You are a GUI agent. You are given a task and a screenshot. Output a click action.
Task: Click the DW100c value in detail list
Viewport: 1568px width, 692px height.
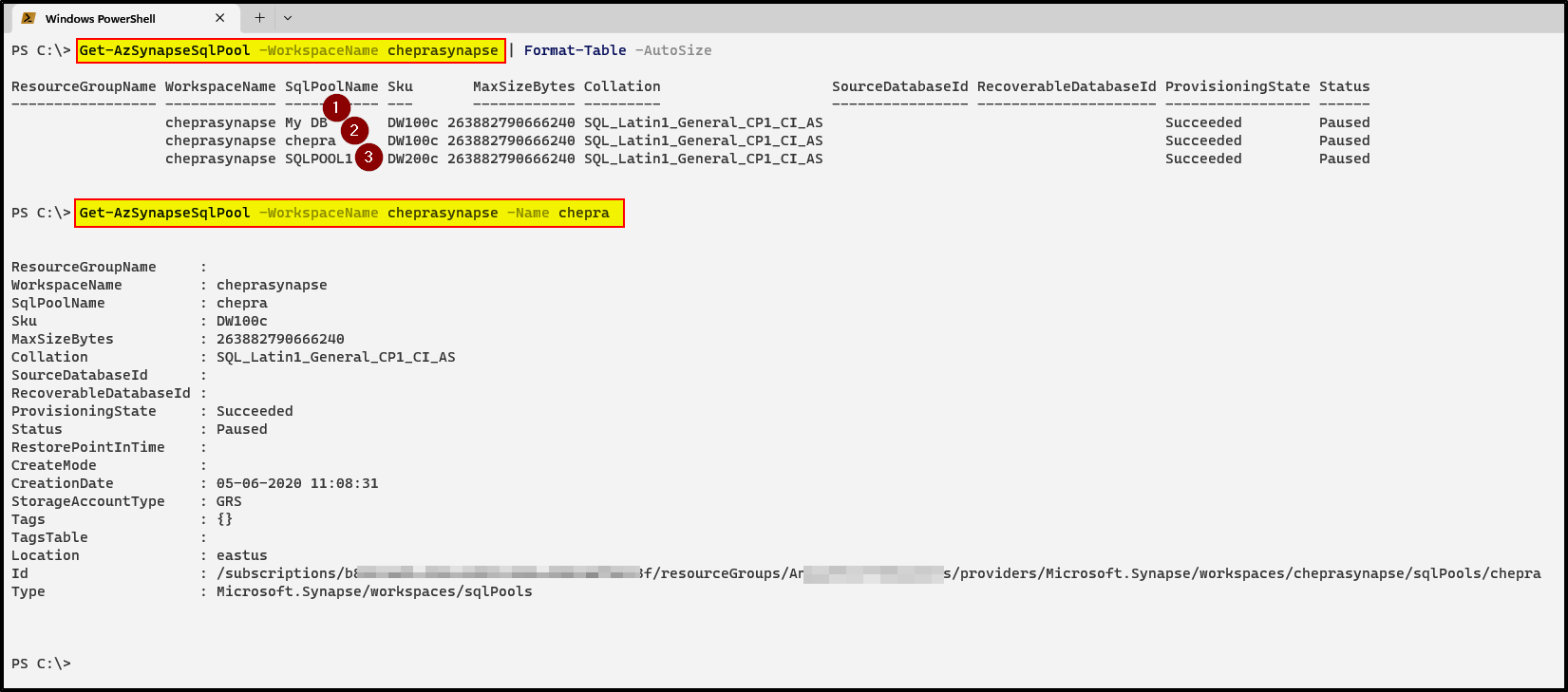[x=242, y=321]
